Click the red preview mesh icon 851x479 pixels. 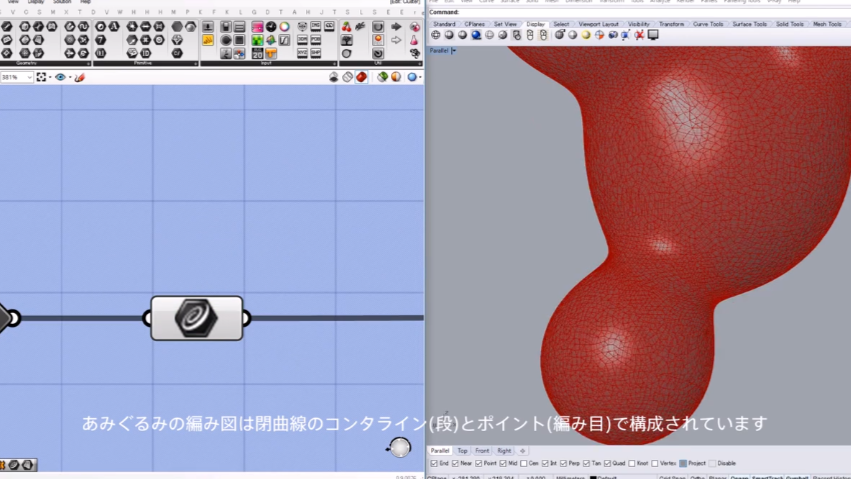click(x=361, y=77)
